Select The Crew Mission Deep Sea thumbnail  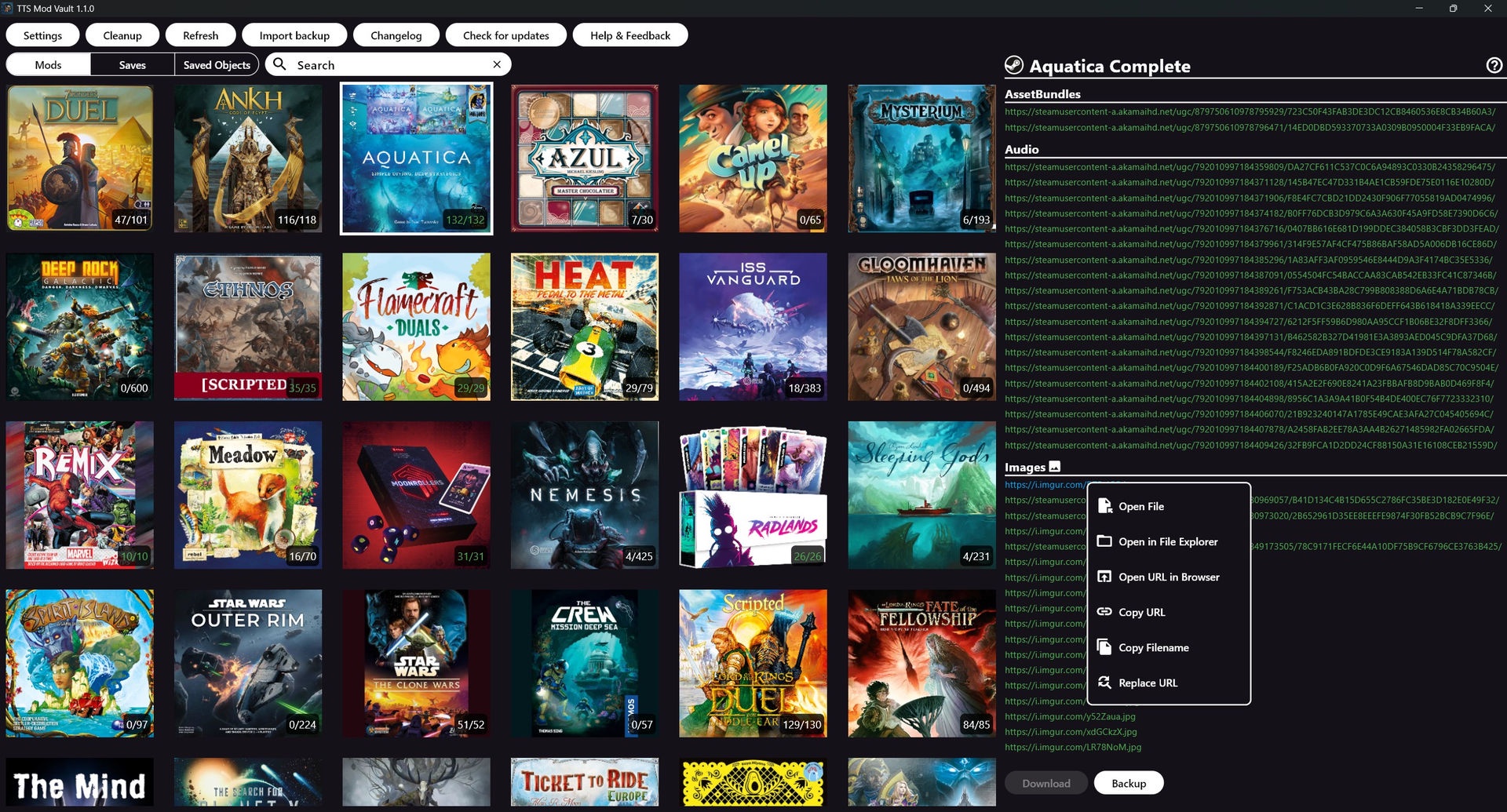tap(585, 663)
